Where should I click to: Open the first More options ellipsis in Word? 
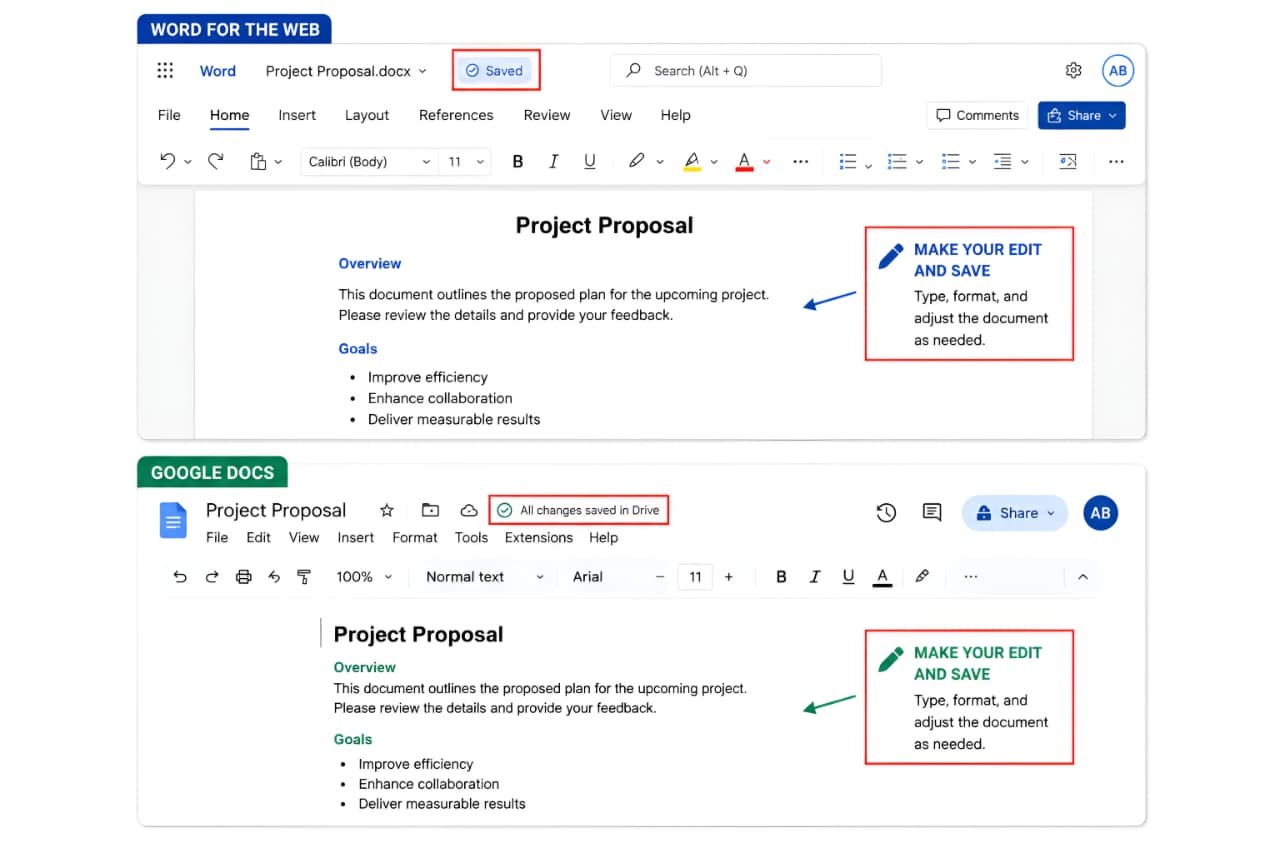800,161
